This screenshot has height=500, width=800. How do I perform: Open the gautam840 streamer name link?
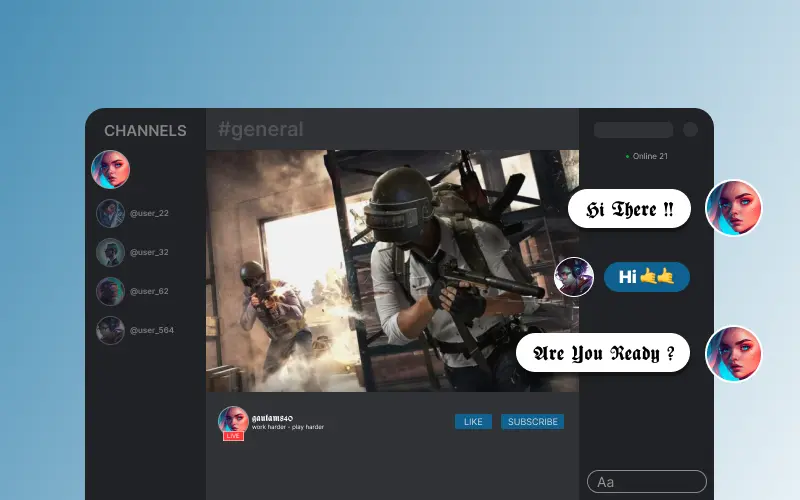272,417
